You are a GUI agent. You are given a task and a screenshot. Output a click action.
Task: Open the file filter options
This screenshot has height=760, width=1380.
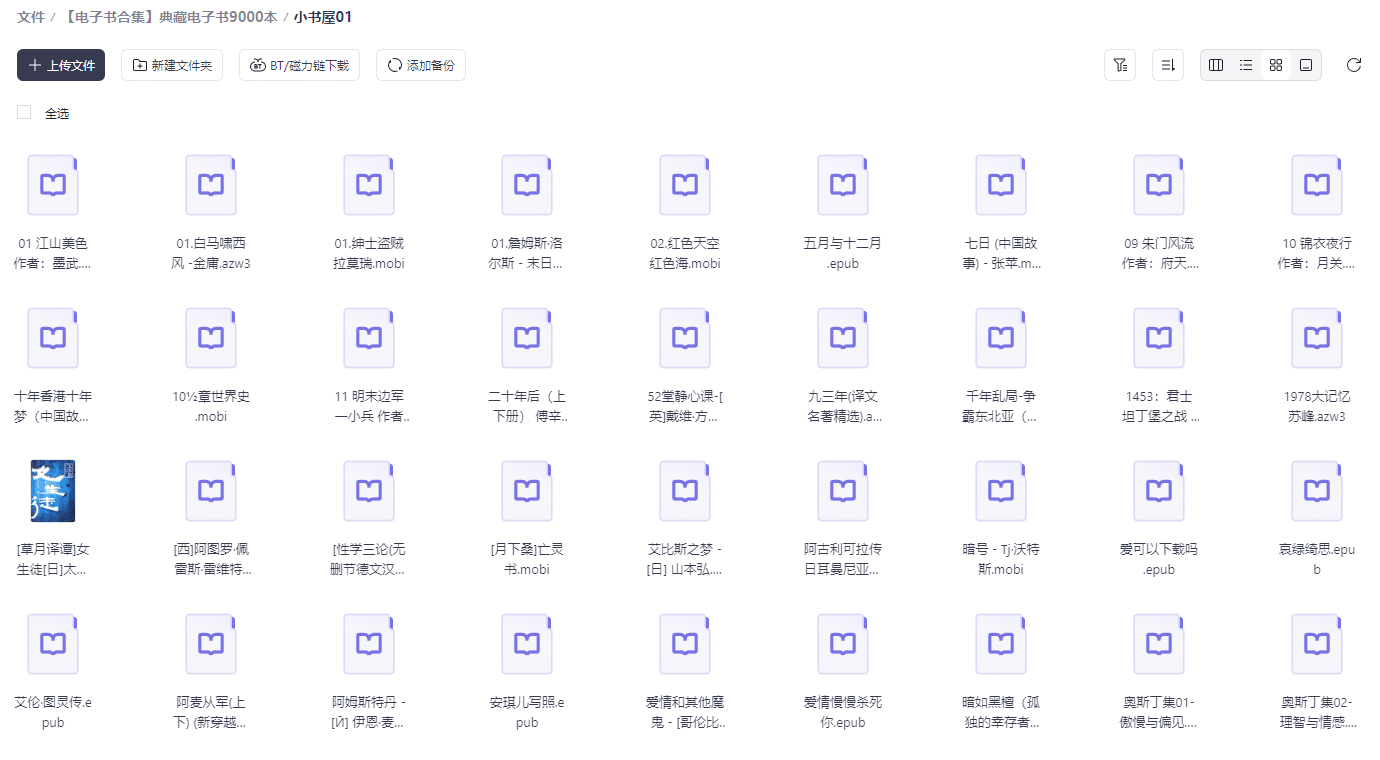1120,65
